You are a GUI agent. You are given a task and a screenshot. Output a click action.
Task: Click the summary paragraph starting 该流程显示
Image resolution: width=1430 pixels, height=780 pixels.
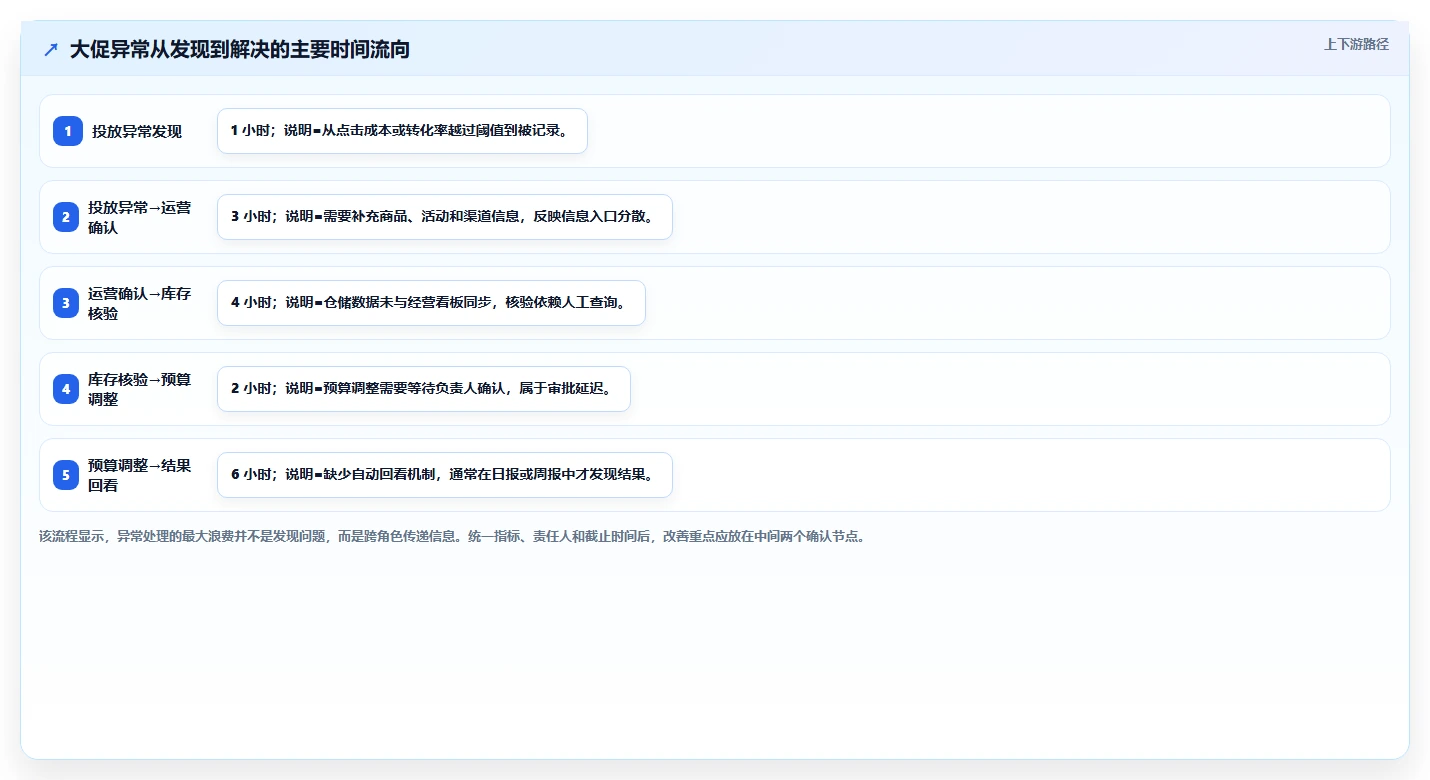pyautogui.click(x=452, y=536)
